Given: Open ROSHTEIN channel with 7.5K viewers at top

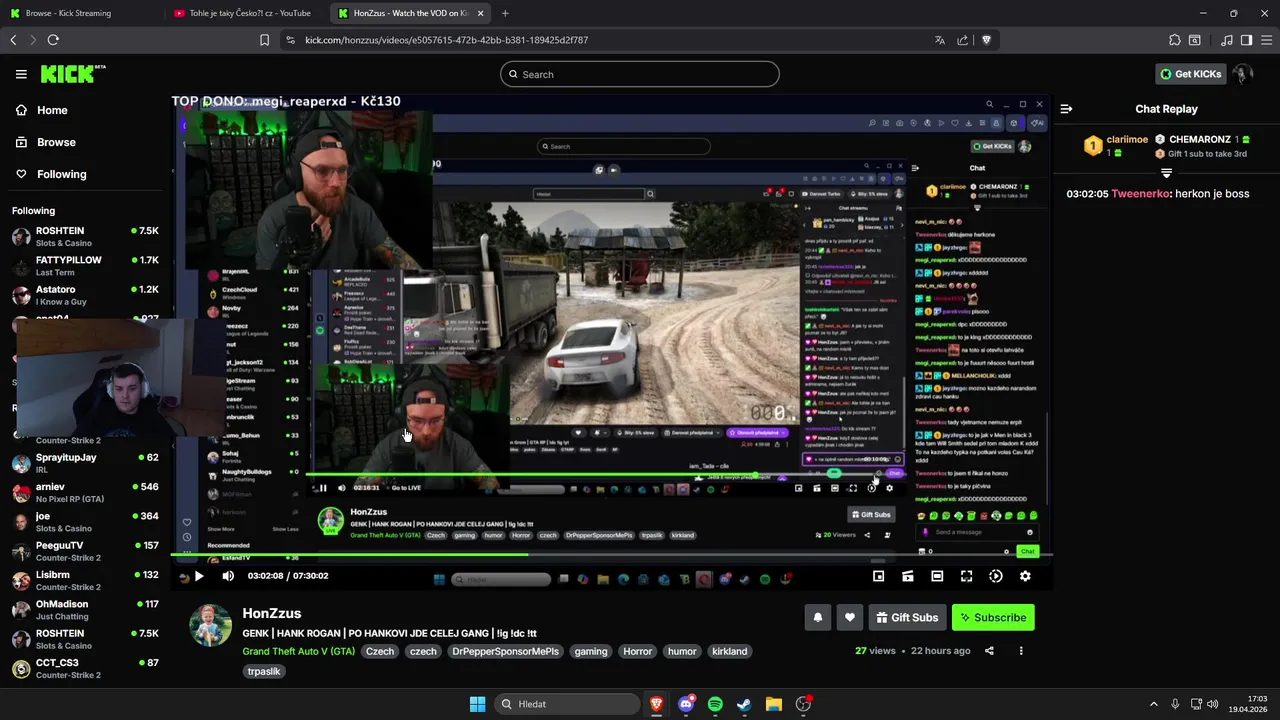Looking at the screenshot, I should (85, 237).
